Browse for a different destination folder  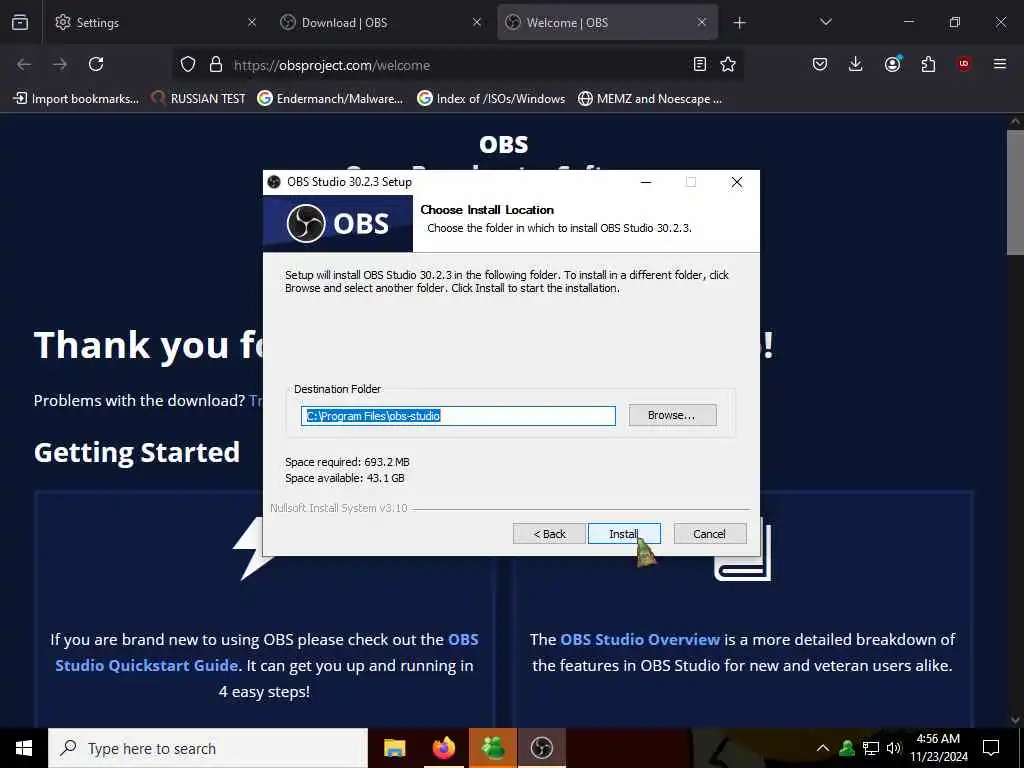pyautogui.click(x=672, y=415)
